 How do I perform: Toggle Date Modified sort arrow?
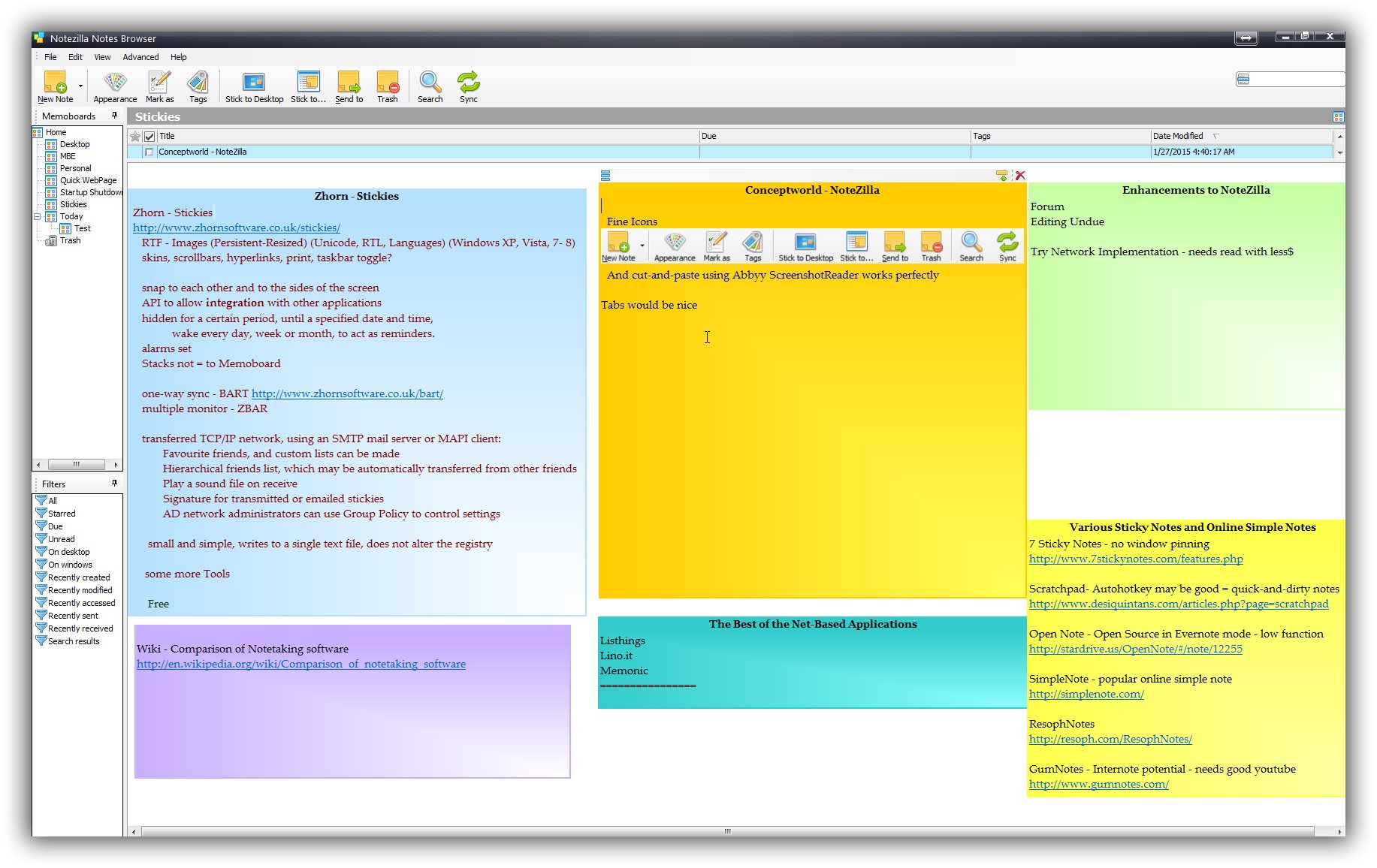pyautogui.click(x=1215, y=136)
